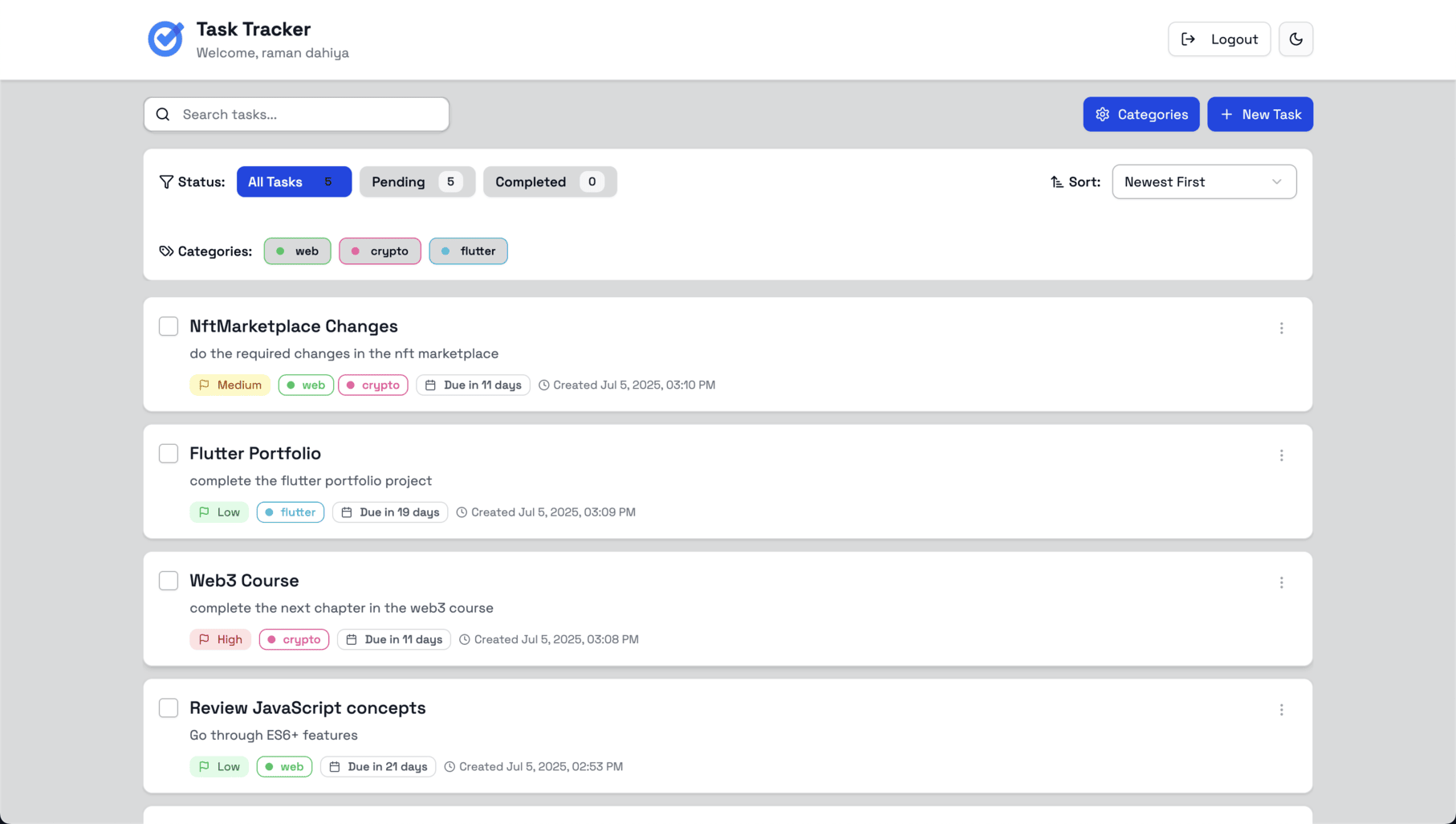Toggle dark mode with the moon icon

[1295, 39]
